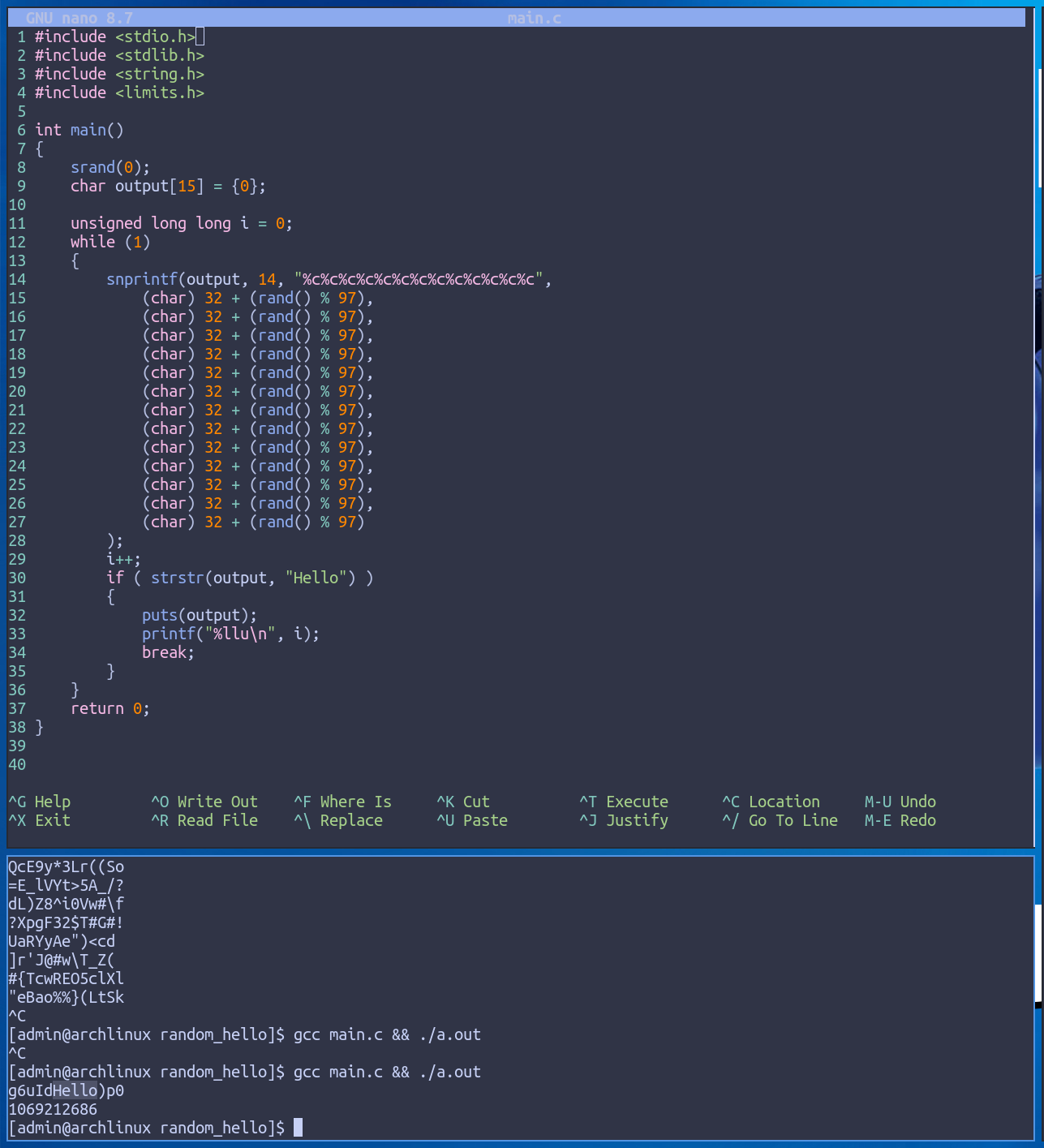
Task: Click the M-U Undo shortcut
Action: click(900, 802)
